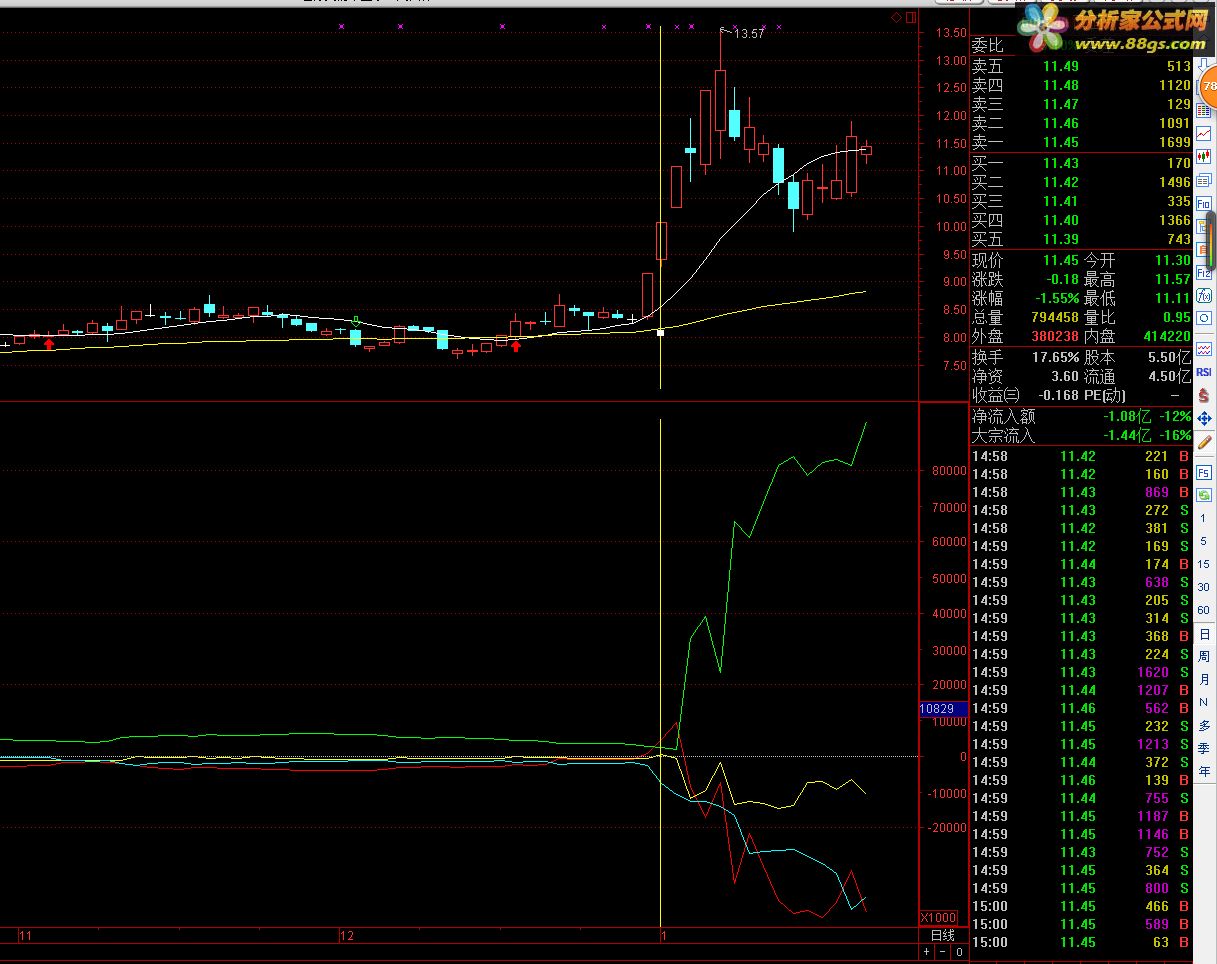Select the red S icon in sidebar
This screenshot has width=1217, height=964.
tap(1204, 395)
